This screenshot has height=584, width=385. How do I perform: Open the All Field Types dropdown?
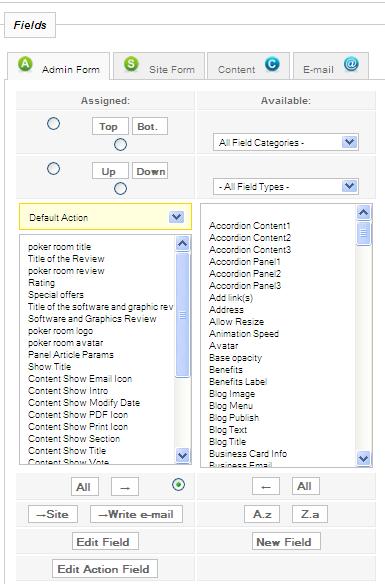pos(286,186)
